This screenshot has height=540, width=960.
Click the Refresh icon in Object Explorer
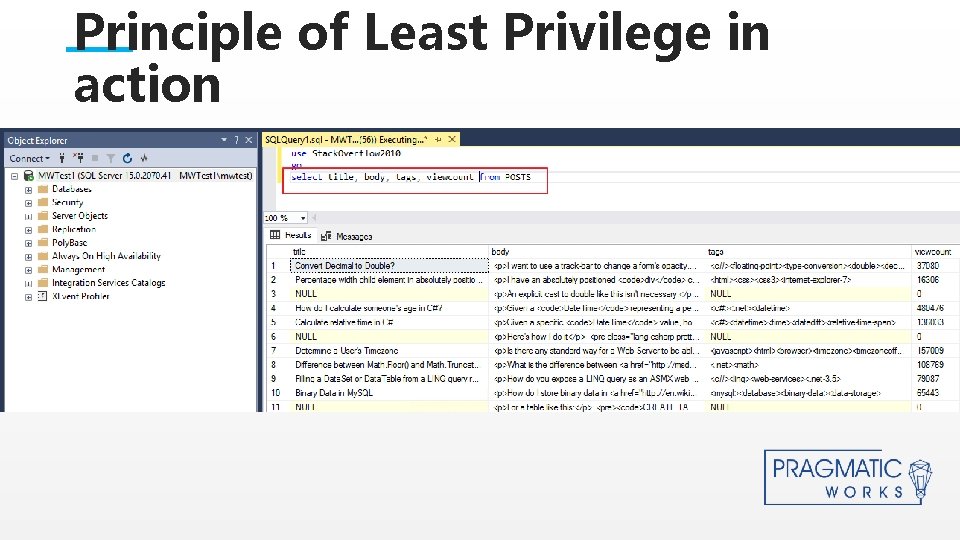127,158
